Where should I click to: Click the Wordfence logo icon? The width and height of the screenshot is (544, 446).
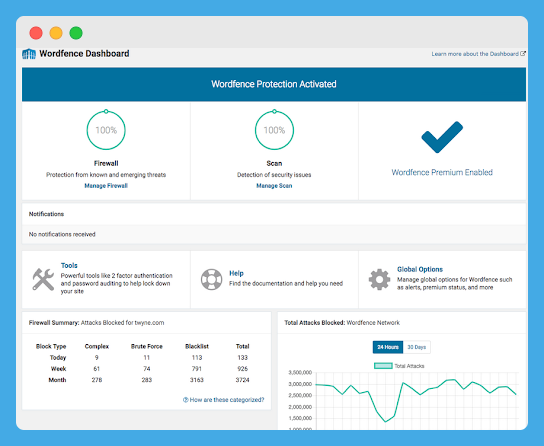pyautogui.click(x=29, y=54)
